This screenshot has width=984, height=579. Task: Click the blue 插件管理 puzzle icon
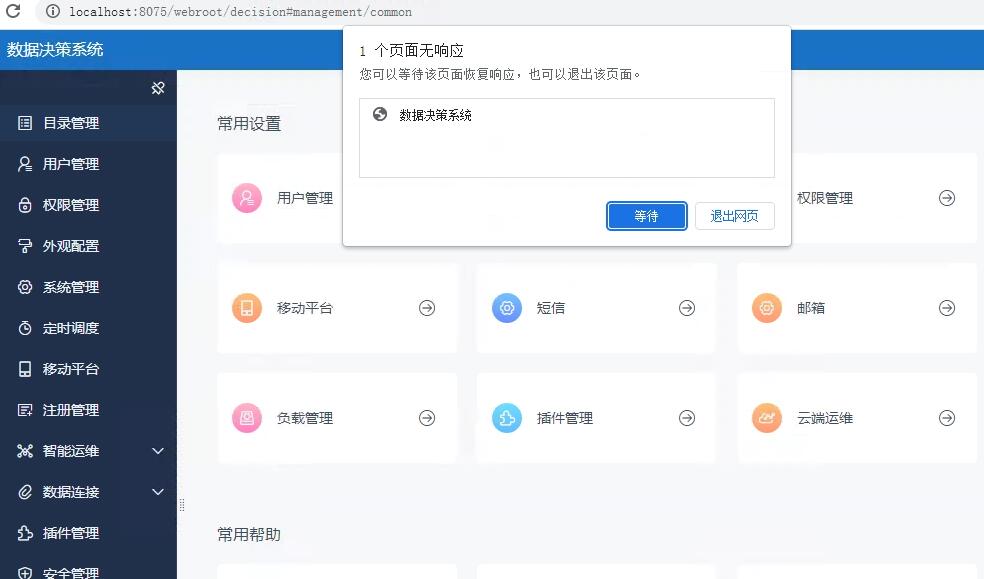point(507,418)
